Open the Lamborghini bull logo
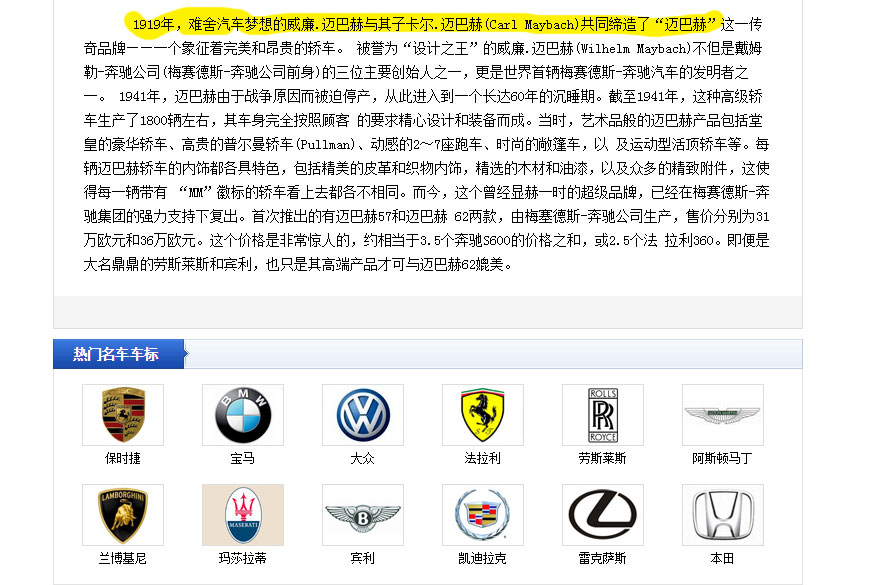Image resolution: width=870 pixels, height=585 pixels. click(122, 515)
